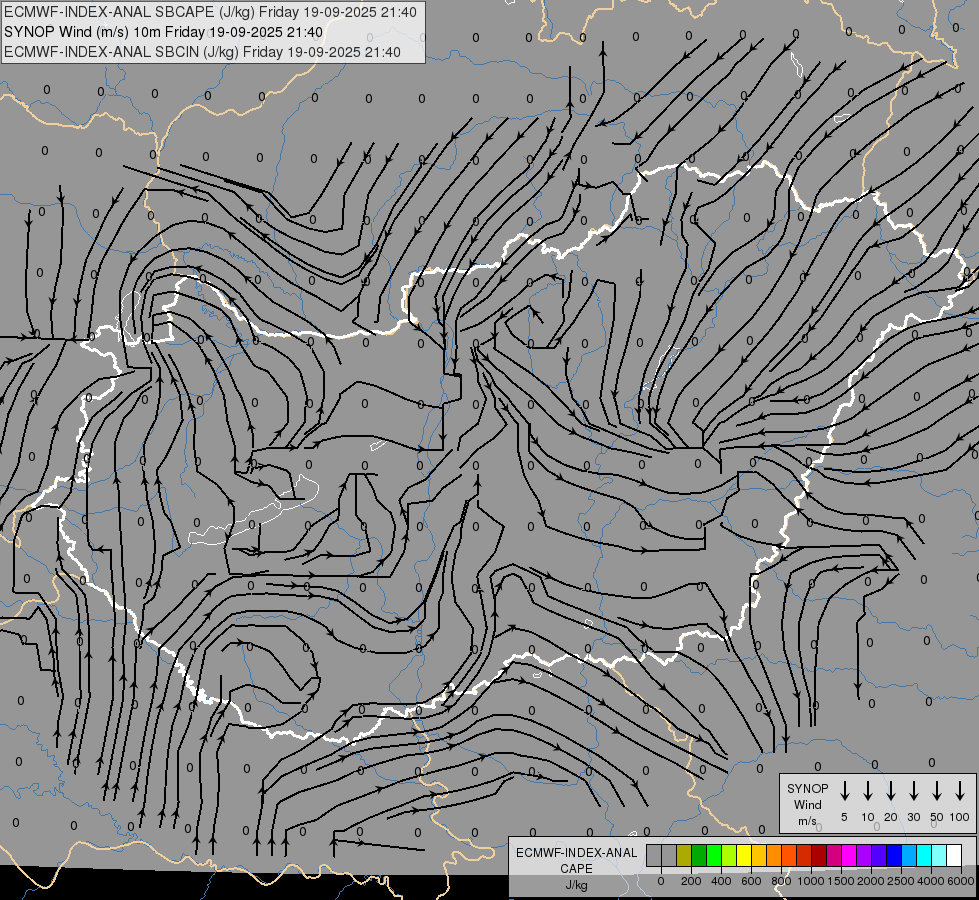This screenshot has width=979, height=900.
Task: Click the '2000' tick value on CAPE scale
Action: (x=871, y=881)
